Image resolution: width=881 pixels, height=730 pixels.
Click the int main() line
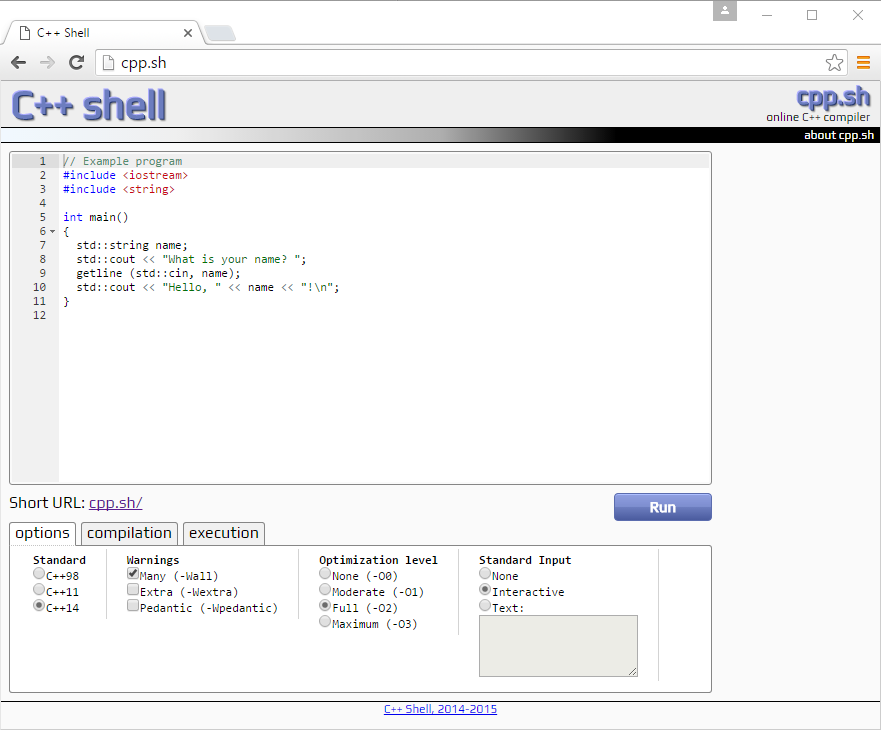(x=96, y=217)
